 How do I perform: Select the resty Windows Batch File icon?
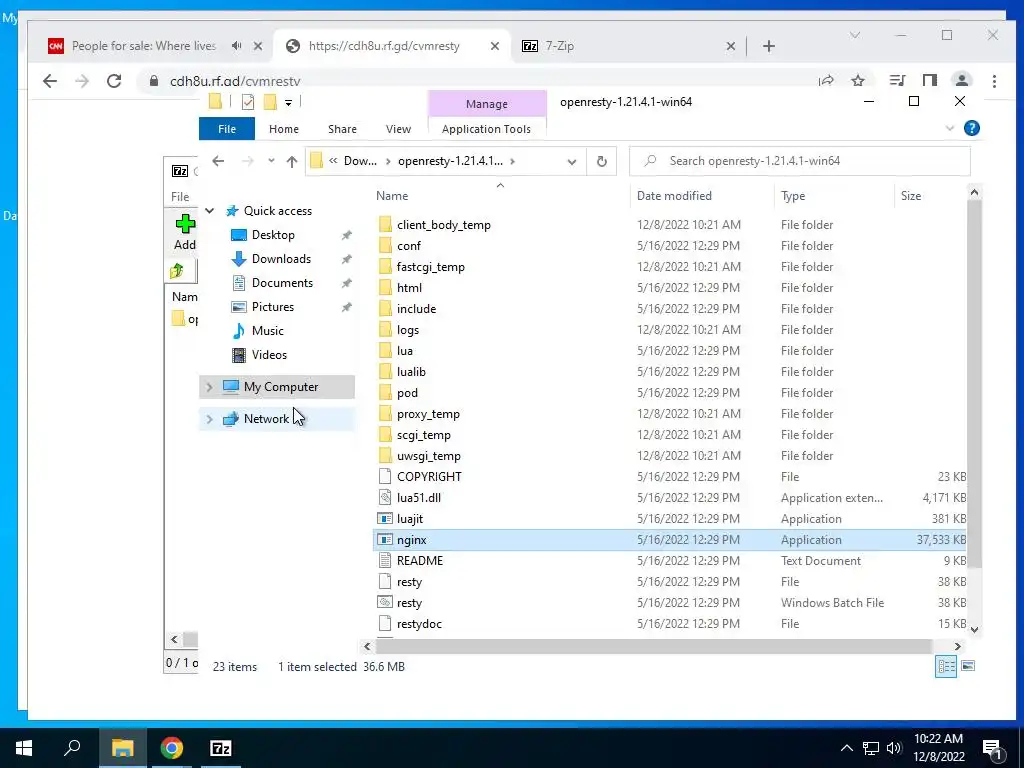pyautogui.click(x=385, y=603)
